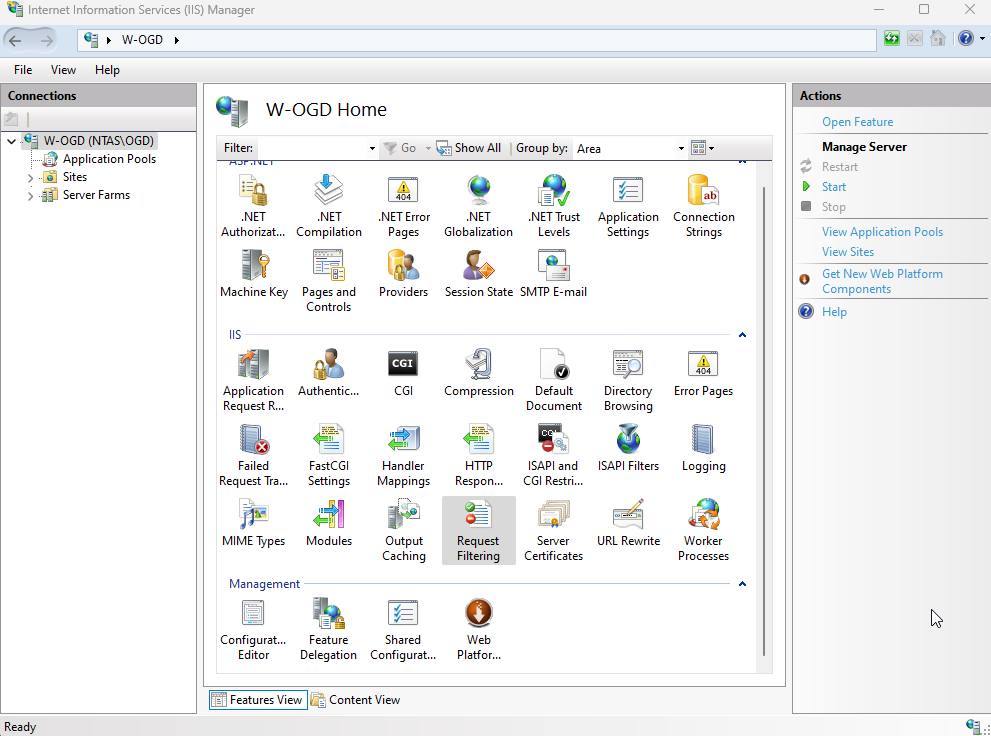991x736 pixels.
Task: Click inside the Filter input field
Action: [x=310, y=147]
